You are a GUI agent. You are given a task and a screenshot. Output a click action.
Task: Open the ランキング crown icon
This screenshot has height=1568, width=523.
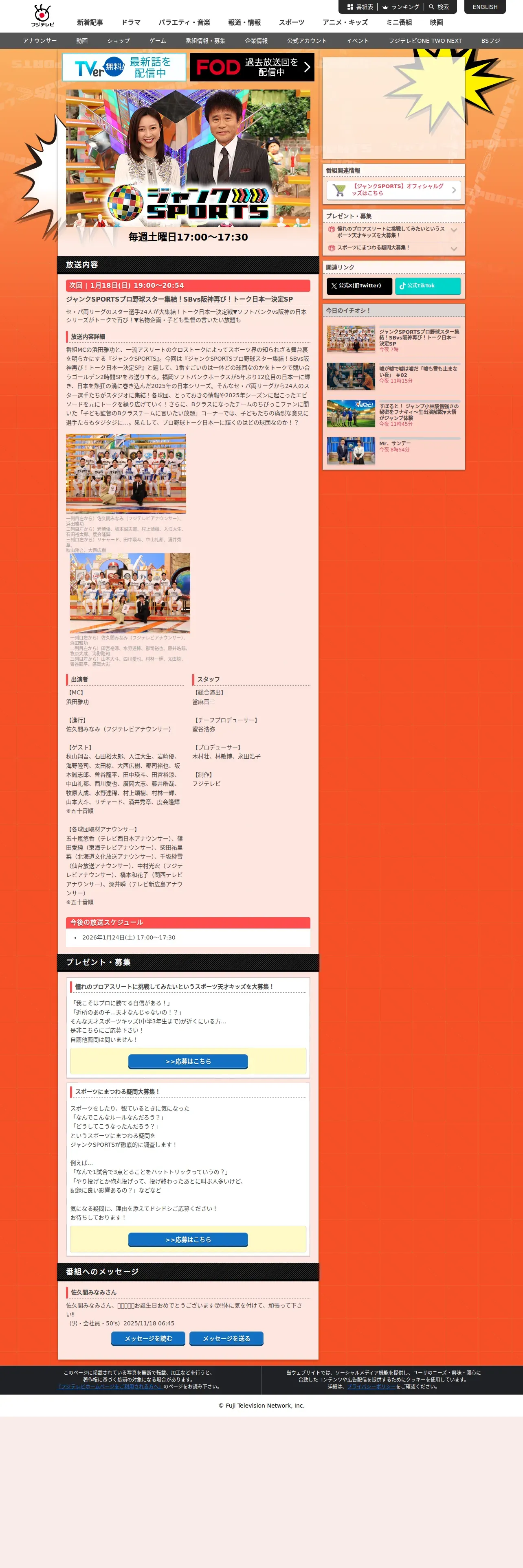tap(385, 7)
